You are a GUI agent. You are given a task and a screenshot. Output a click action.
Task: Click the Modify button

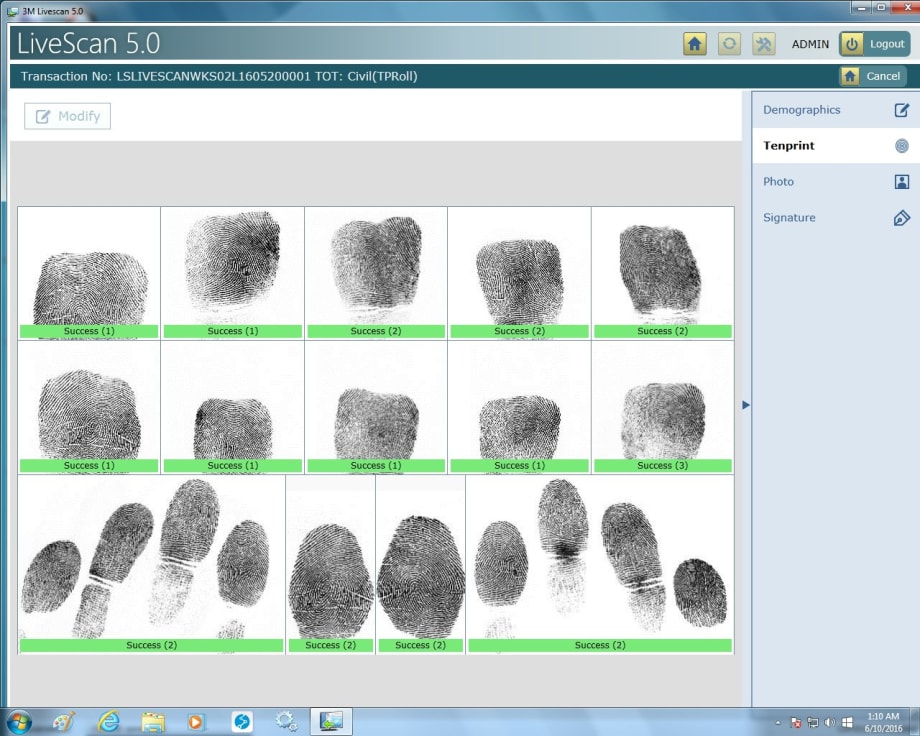(67, 116)
